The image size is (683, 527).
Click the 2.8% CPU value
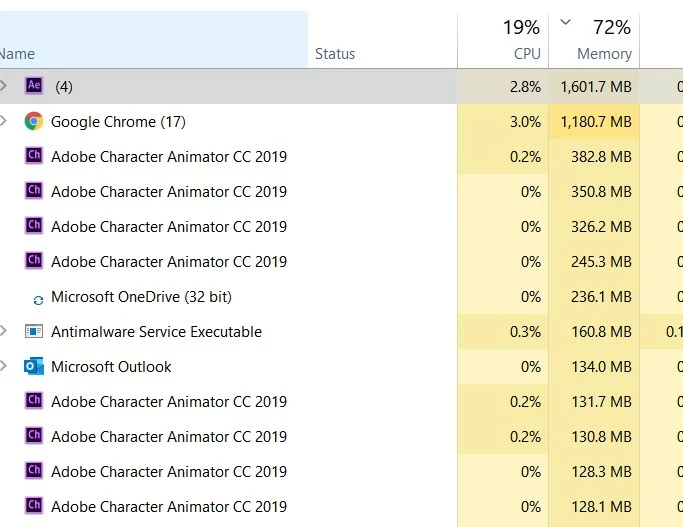point(525,87)
